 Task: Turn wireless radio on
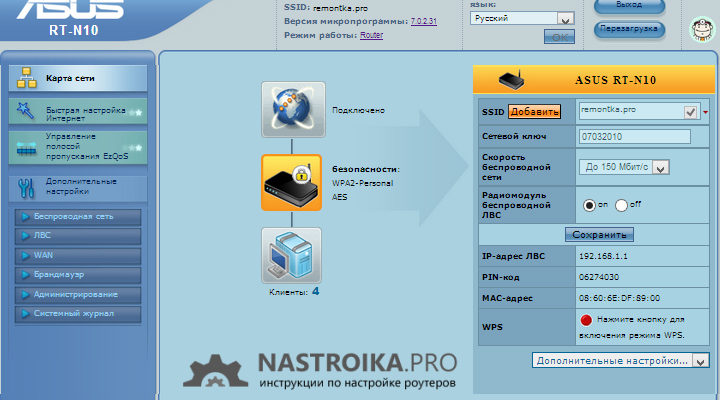(589, 205)
